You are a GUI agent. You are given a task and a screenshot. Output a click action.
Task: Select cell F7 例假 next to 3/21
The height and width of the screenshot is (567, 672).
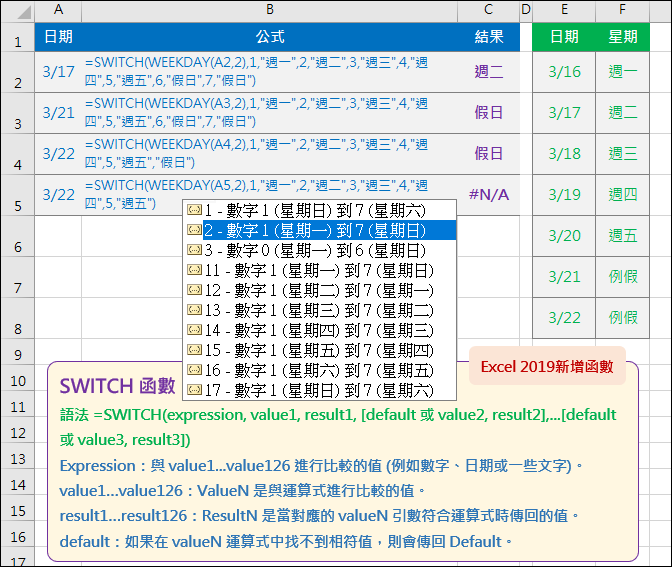point(622,277)
